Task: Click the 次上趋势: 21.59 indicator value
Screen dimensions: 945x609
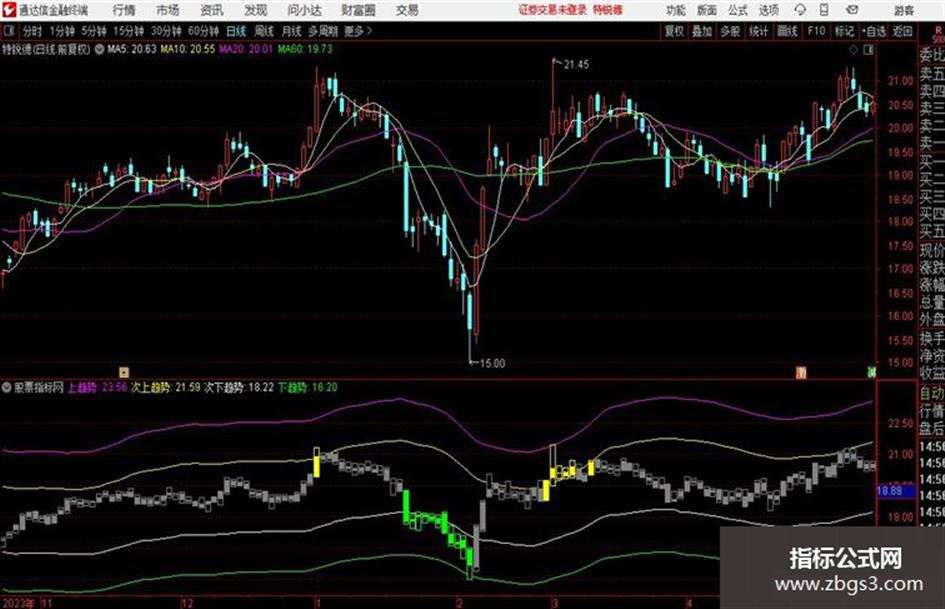Action: (x=166, y=388)
